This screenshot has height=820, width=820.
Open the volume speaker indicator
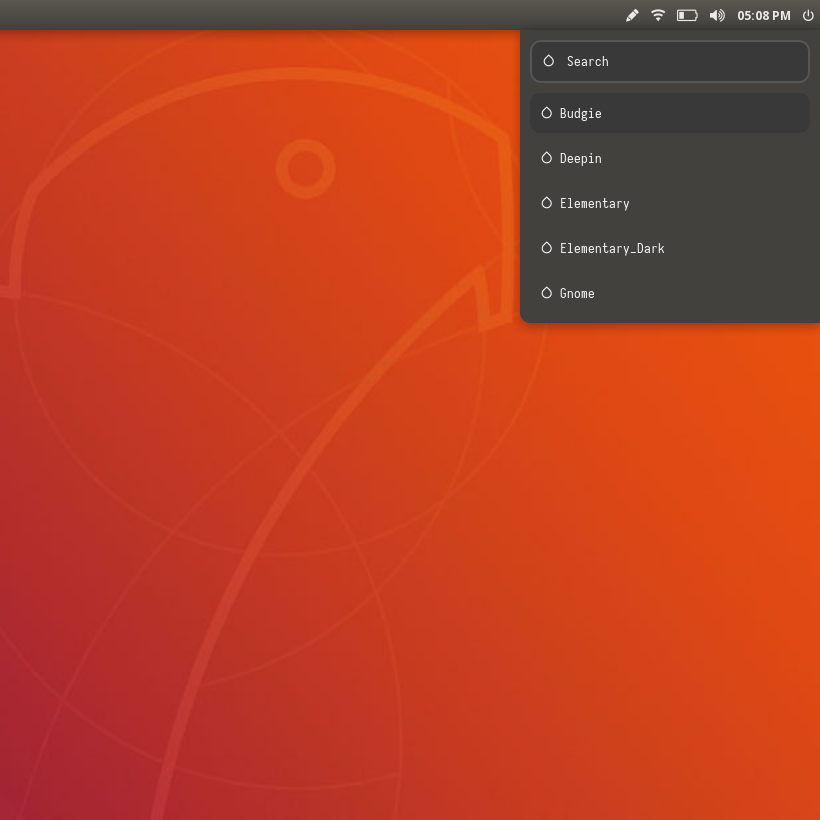point(717,15)
